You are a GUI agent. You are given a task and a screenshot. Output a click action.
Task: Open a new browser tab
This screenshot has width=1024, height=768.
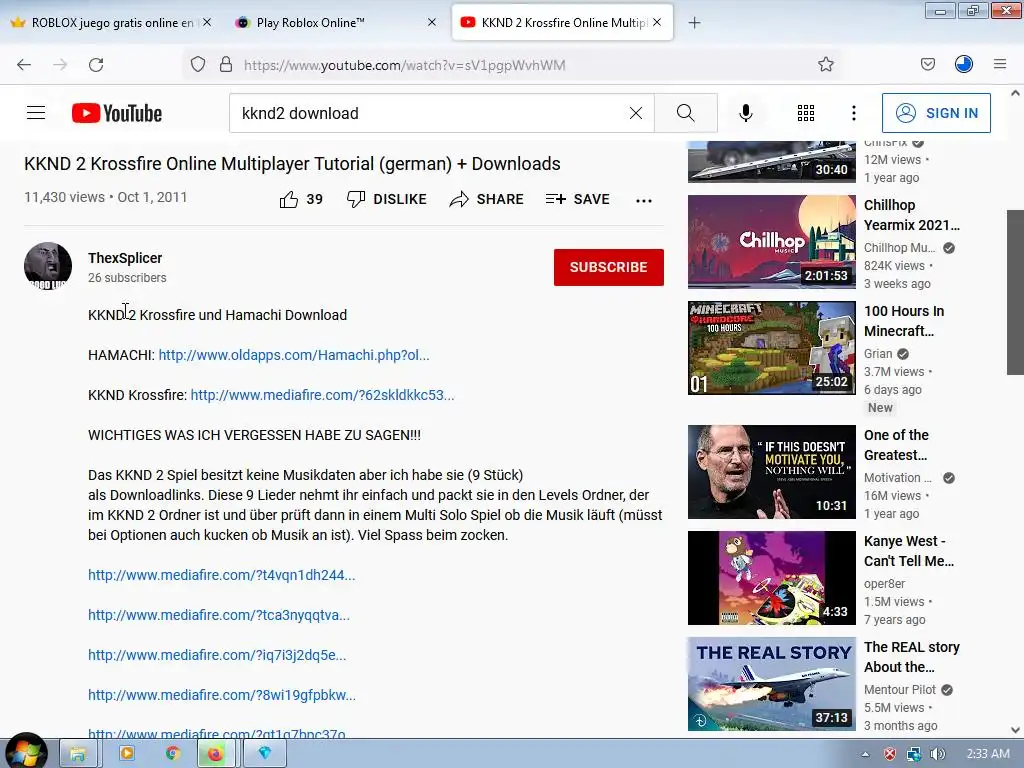[x=694, y=23]
